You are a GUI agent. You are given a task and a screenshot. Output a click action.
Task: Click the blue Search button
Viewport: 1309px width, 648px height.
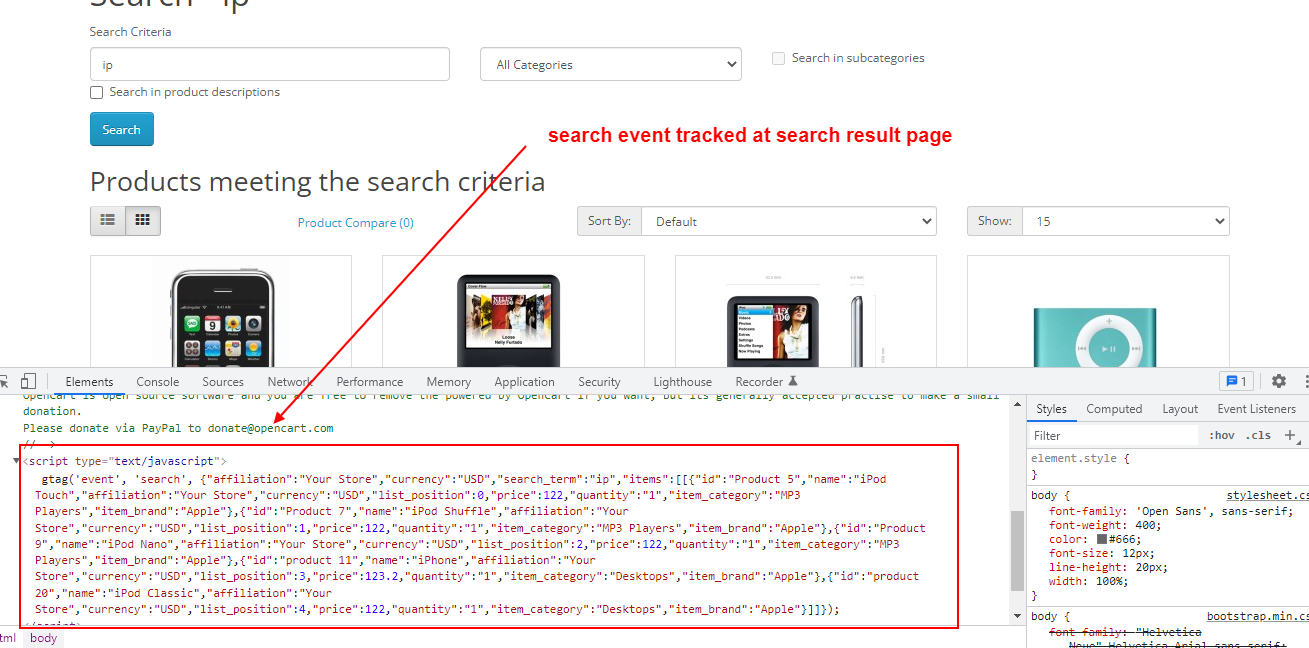pyautogui.click(x=121, y=129)
